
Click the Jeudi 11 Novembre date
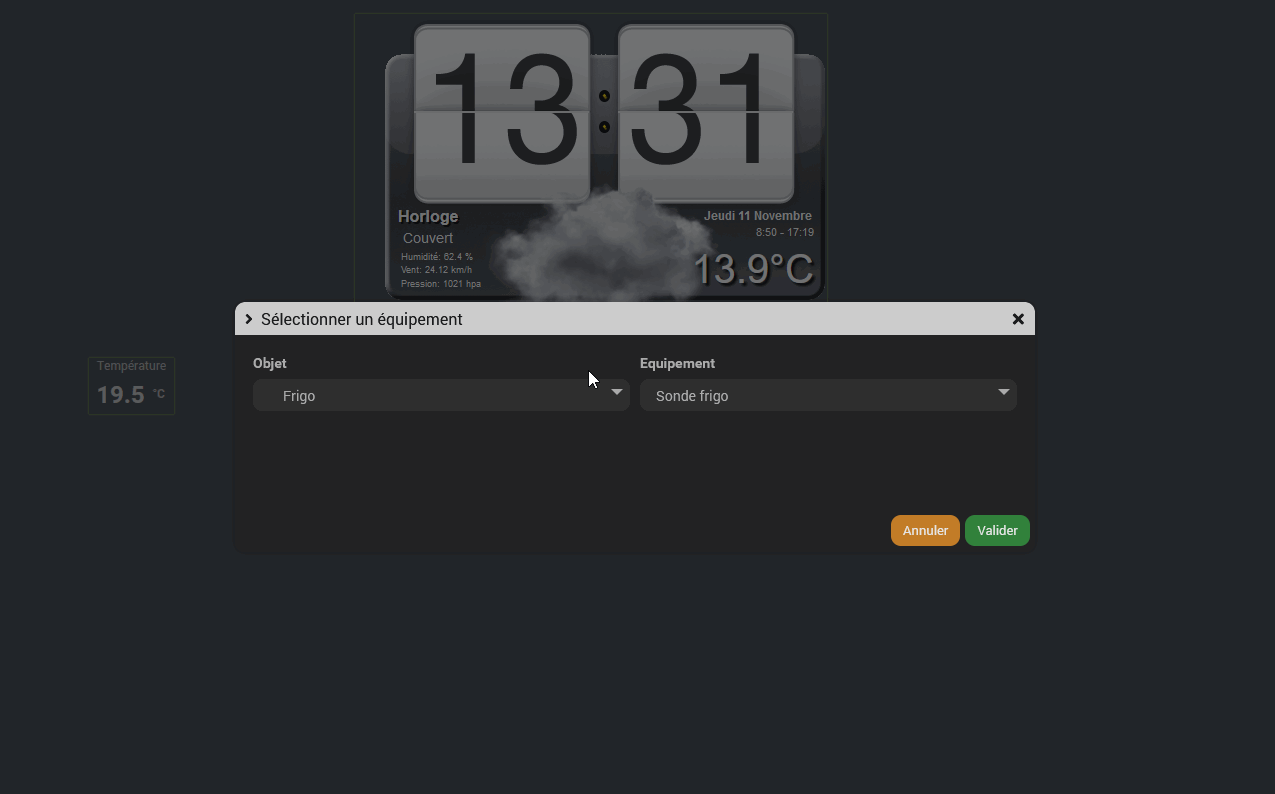(x=758, y=216)
